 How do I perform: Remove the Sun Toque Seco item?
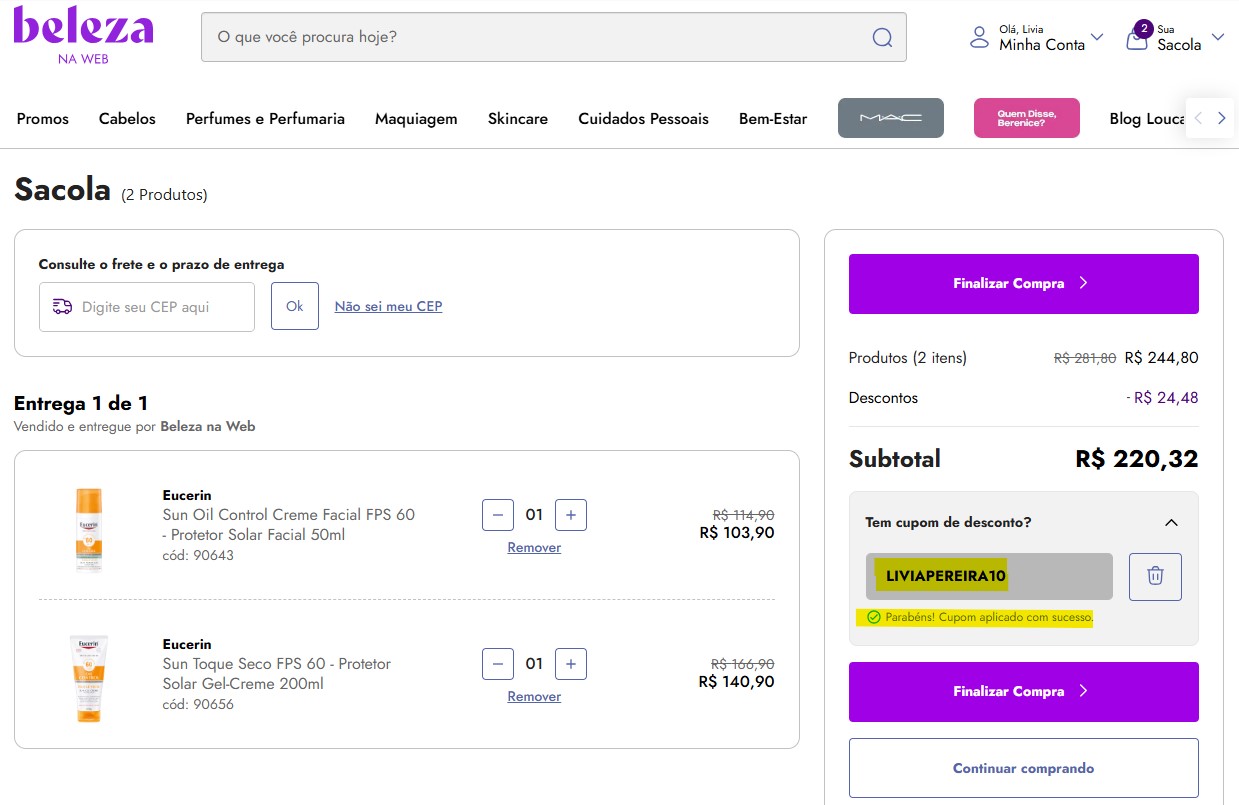tap(534, 696)
